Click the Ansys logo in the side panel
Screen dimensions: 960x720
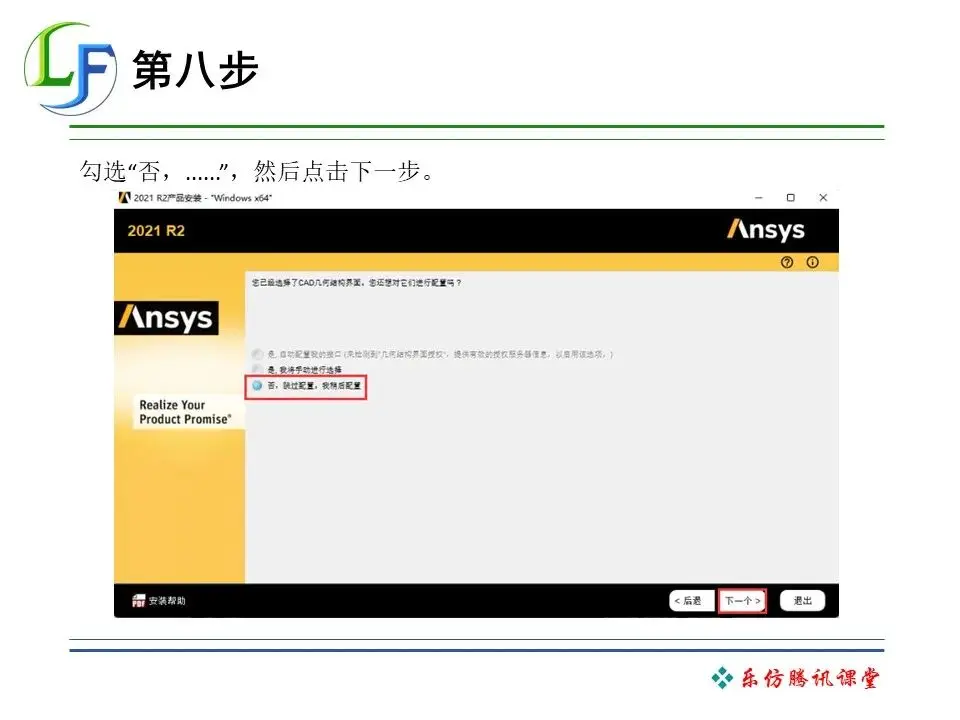point(167,318)
